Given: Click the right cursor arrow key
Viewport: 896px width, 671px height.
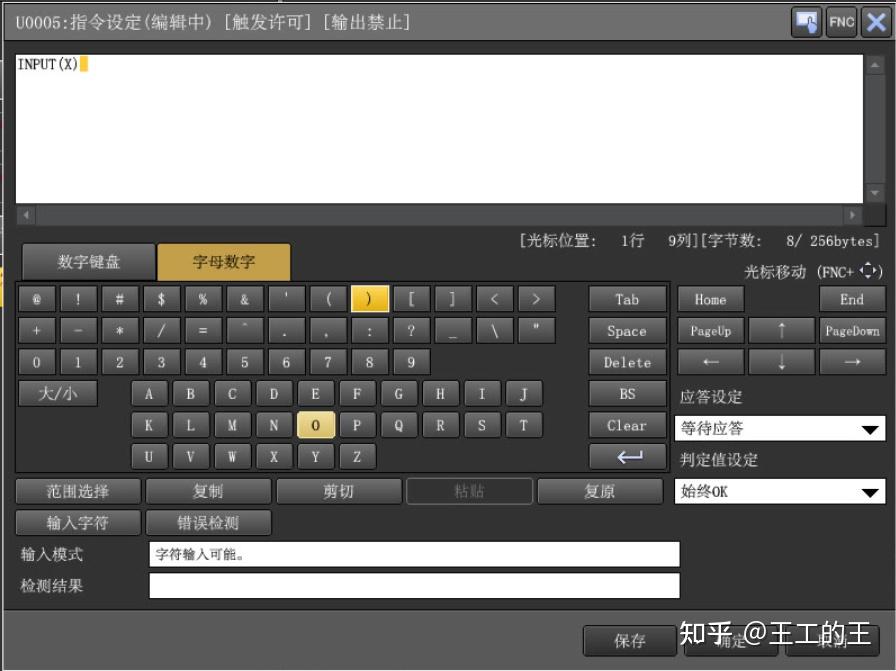Looking at the screenshot, I should click(852, 361).
